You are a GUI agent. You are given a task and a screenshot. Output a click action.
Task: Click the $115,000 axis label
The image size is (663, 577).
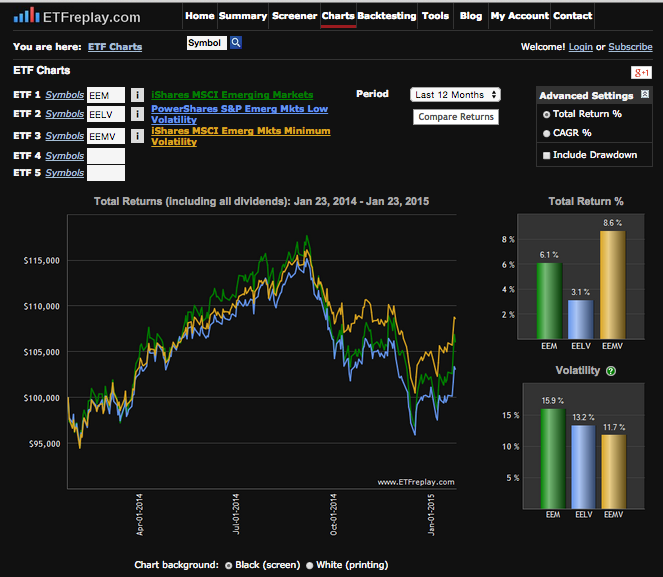41,261
